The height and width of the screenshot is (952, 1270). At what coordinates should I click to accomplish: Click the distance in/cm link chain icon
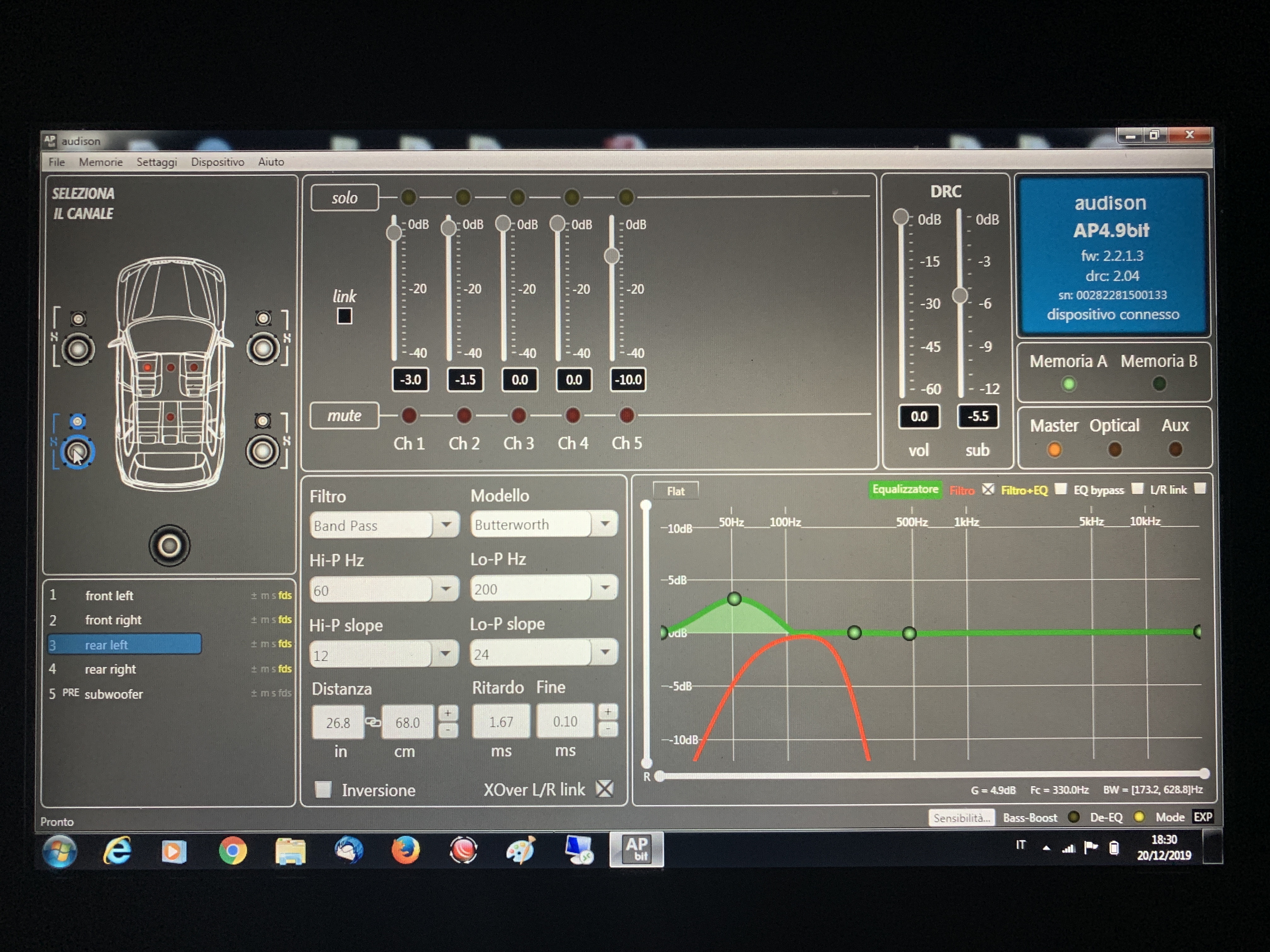click(373, 722)
